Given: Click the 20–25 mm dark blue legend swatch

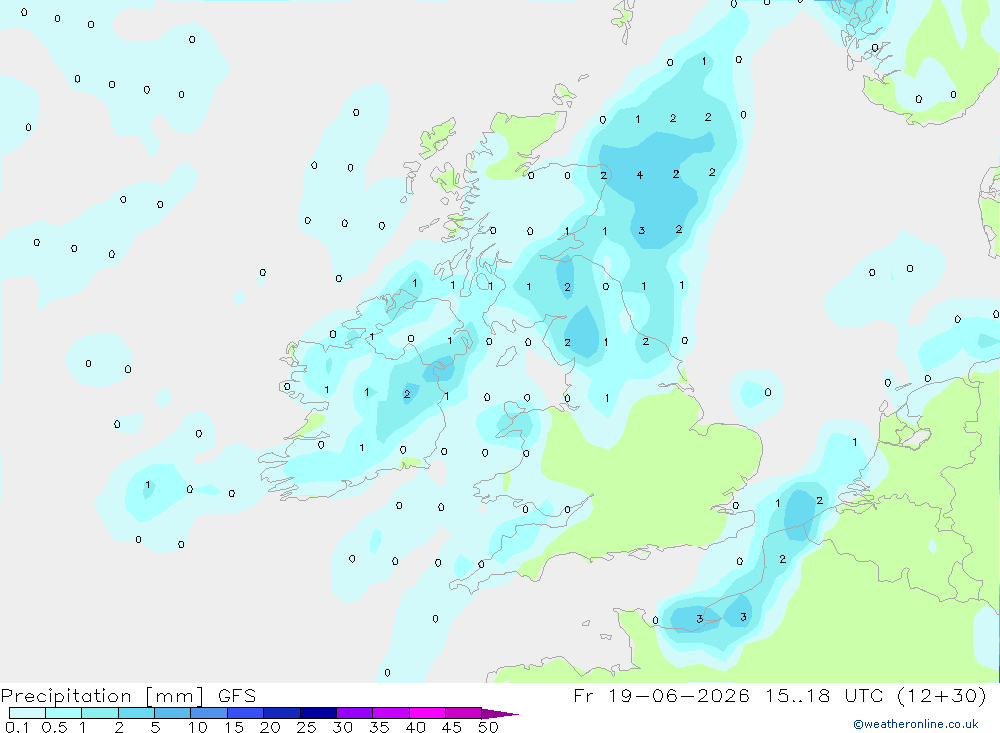Looking at the screenshot, I should coord(281,713).
